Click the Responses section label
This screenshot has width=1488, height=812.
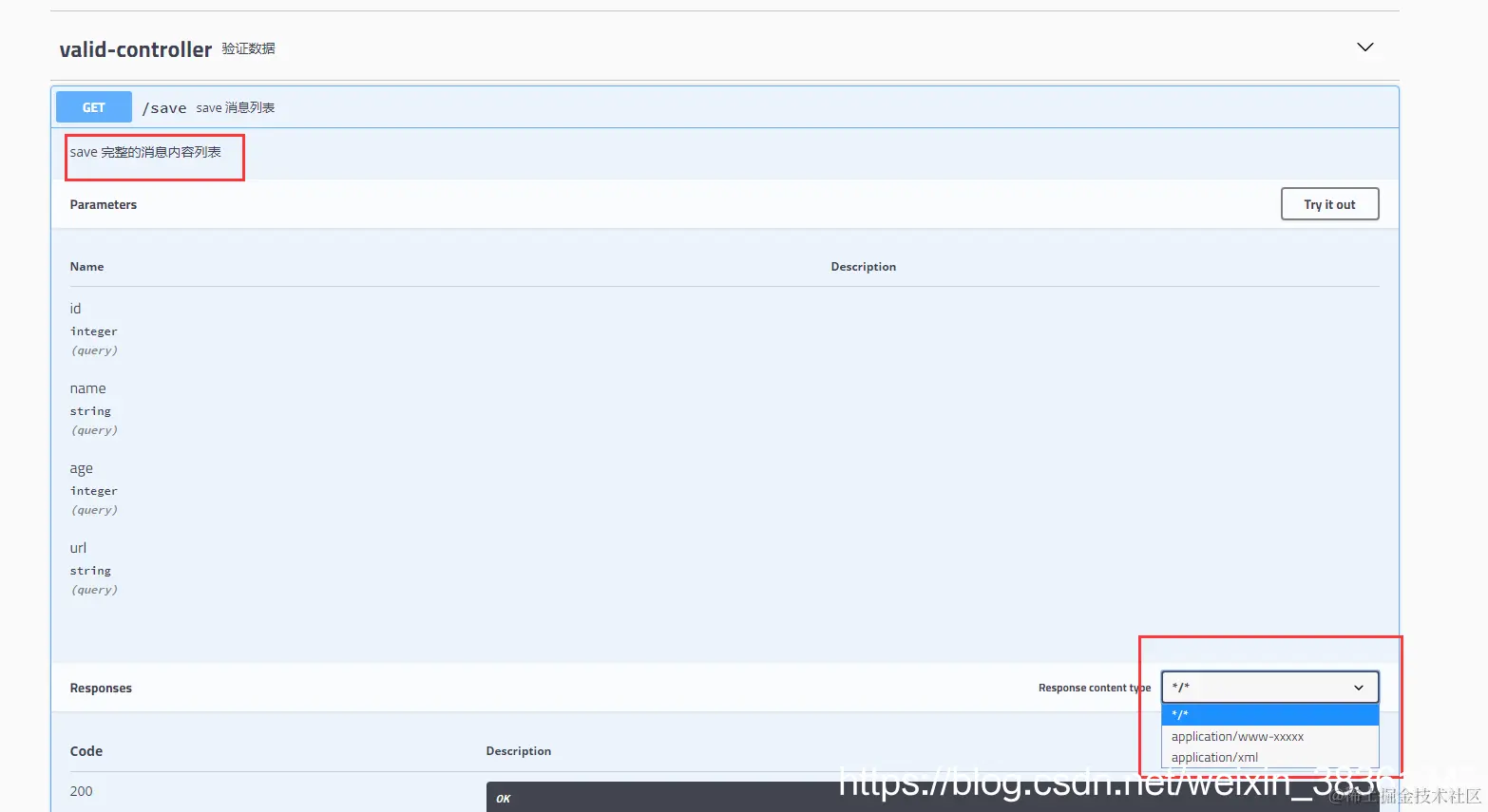tap(101, 688)
